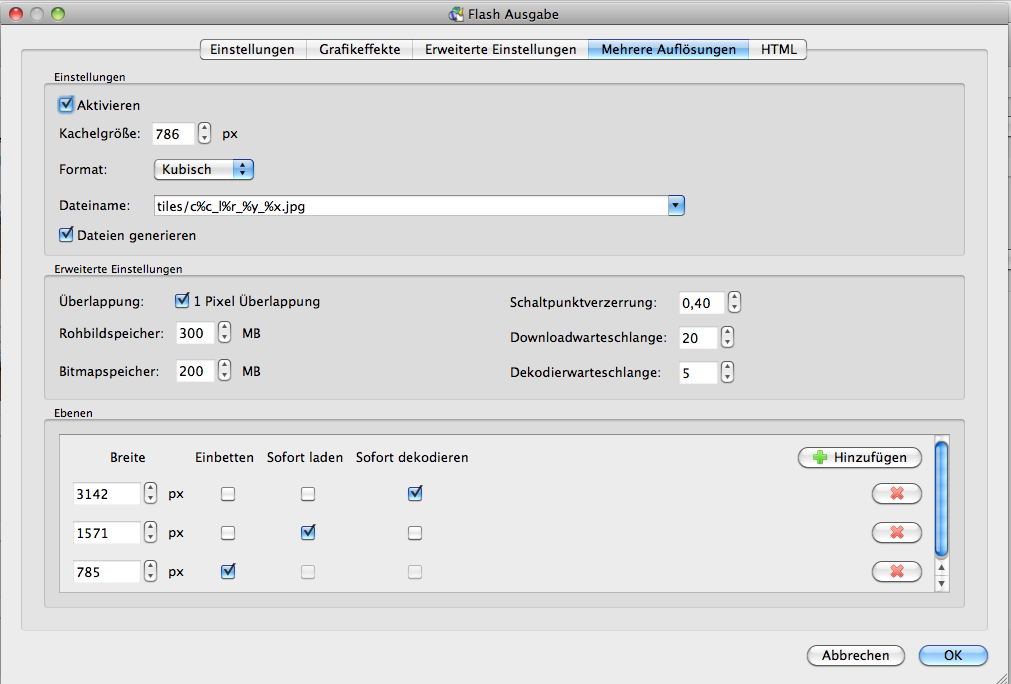Click the Dateiname text field
The width and height of the screenshot is (1011, 684).
pos(410,206)
